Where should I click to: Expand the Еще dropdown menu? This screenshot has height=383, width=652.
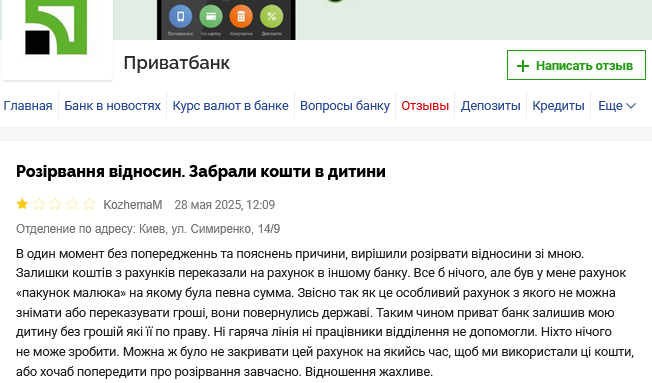[617, 106]
